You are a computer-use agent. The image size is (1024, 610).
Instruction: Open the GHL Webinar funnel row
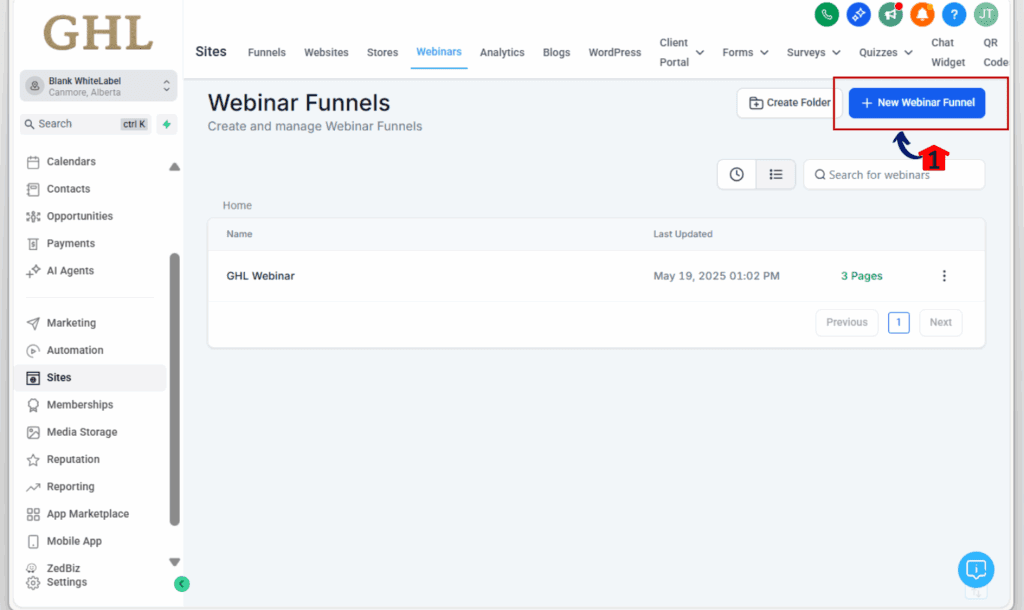coord(596,276)
